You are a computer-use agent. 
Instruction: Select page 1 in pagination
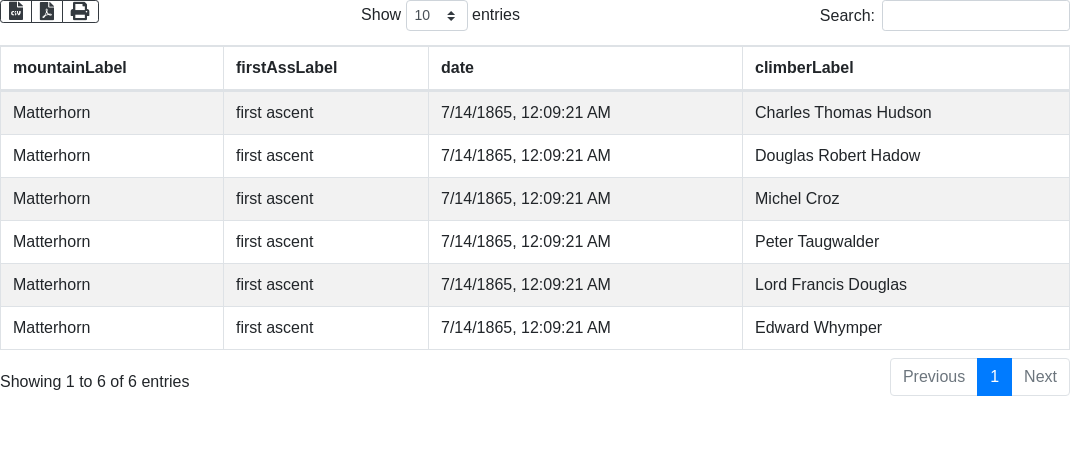pyautogui.click(x=994, y=377)
